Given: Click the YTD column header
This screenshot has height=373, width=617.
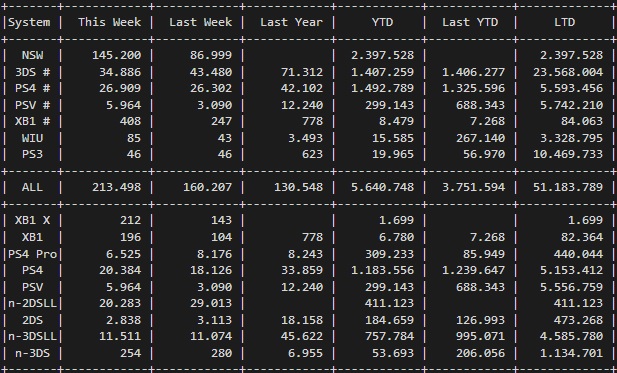Looking at the screenshot, I should pyautogui.click(x=382, y=22).
